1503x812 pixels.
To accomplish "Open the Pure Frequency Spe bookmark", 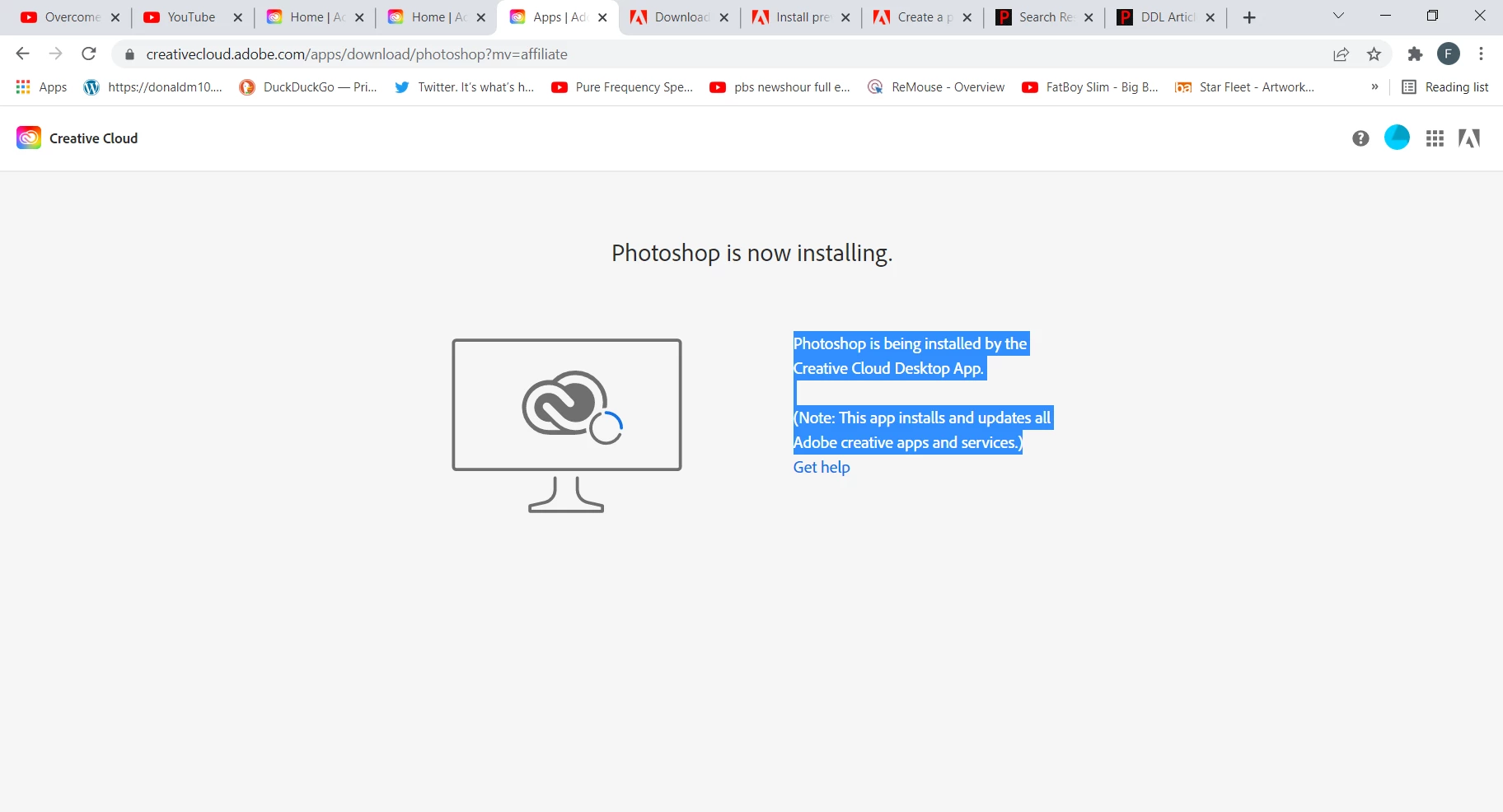I will point(623,87).
